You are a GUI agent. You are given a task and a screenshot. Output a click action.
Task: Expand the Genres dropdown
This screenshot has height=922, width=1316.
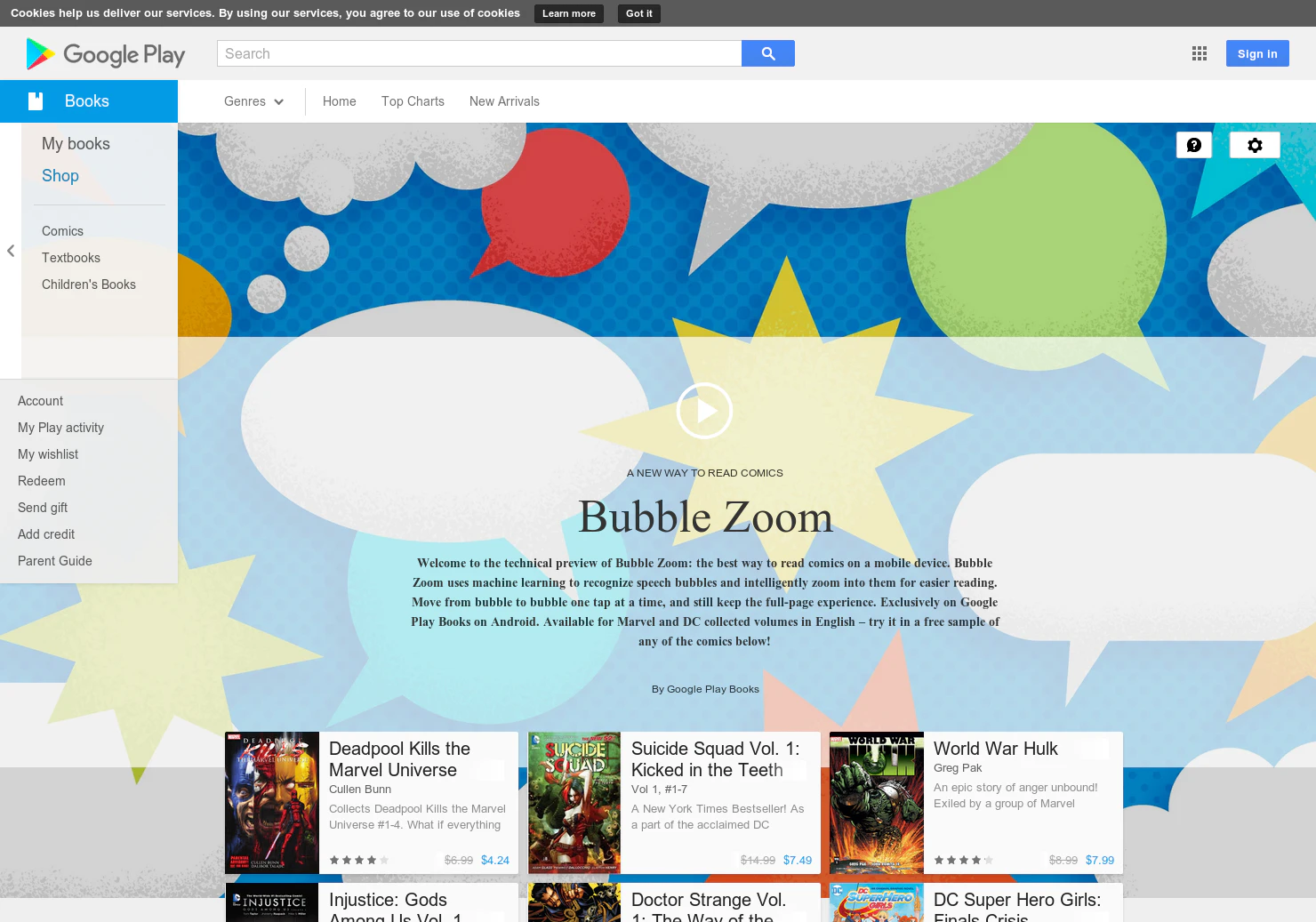pyautogui.click(x=254, y=101)
